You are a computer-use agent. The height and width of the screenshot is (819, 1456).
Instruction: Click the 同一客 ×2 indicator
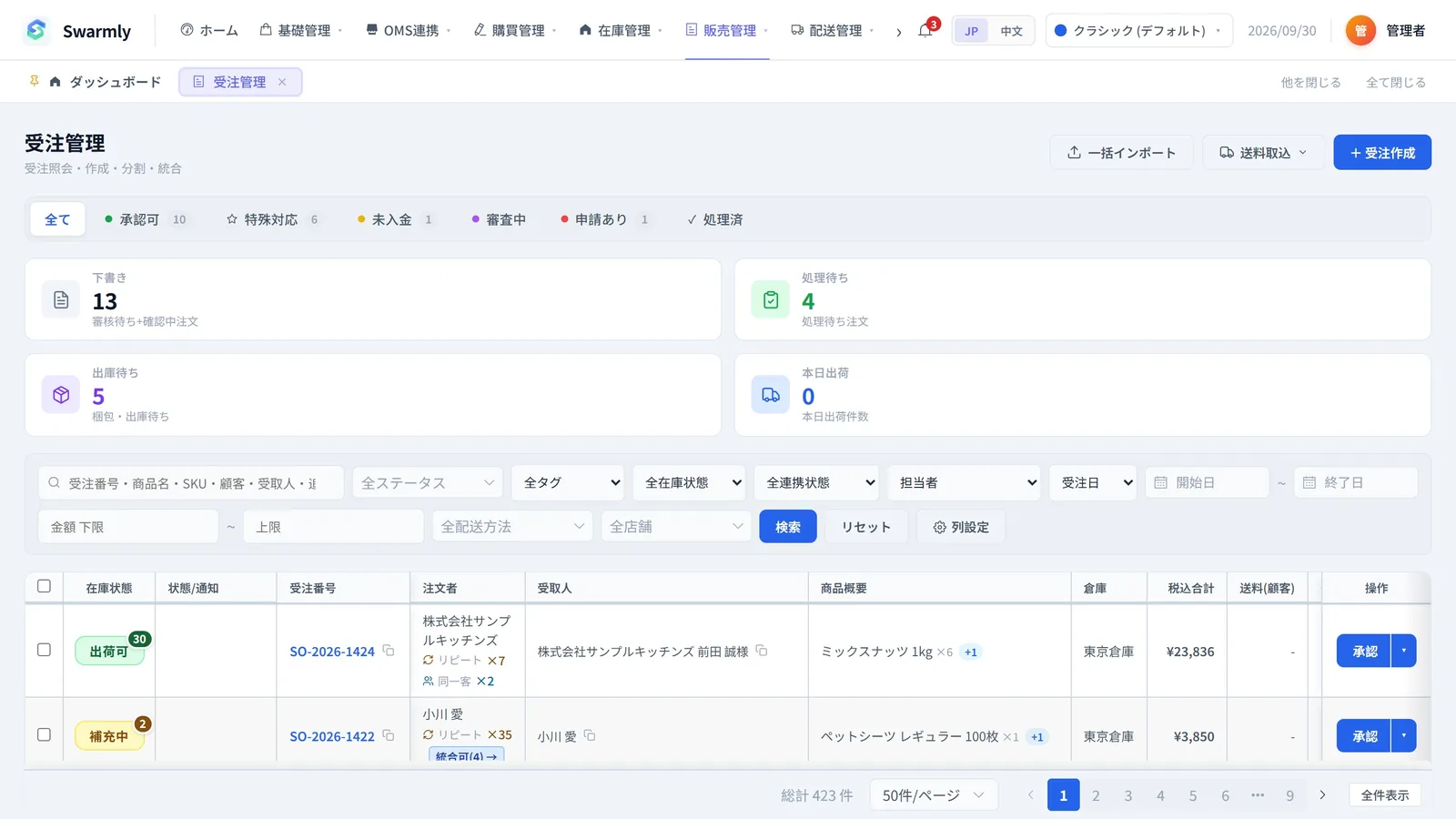[x=459, y=681]
